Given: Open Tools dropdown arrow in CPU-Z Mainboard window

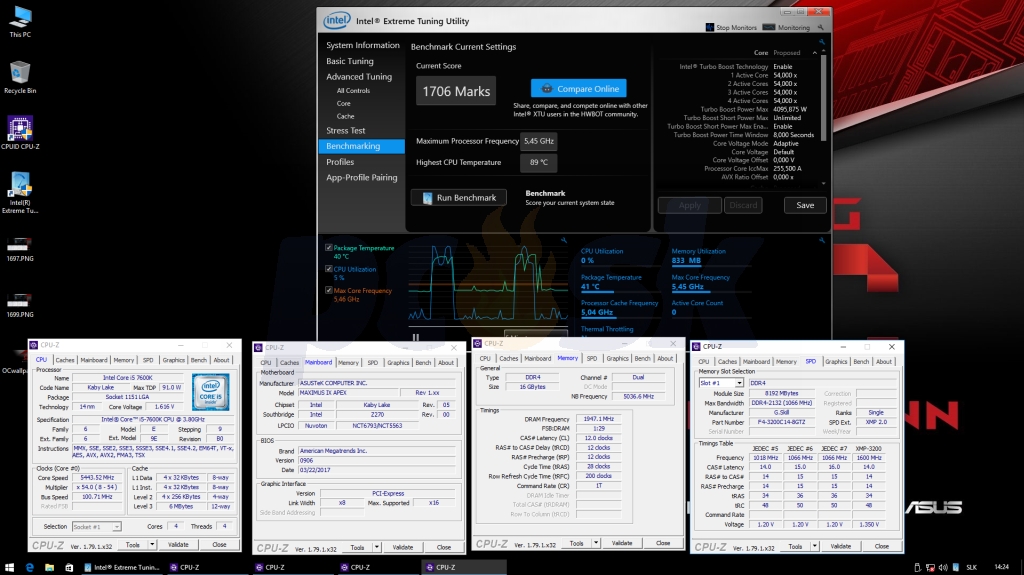Looking at the screenshot, I should pos(376,547).
